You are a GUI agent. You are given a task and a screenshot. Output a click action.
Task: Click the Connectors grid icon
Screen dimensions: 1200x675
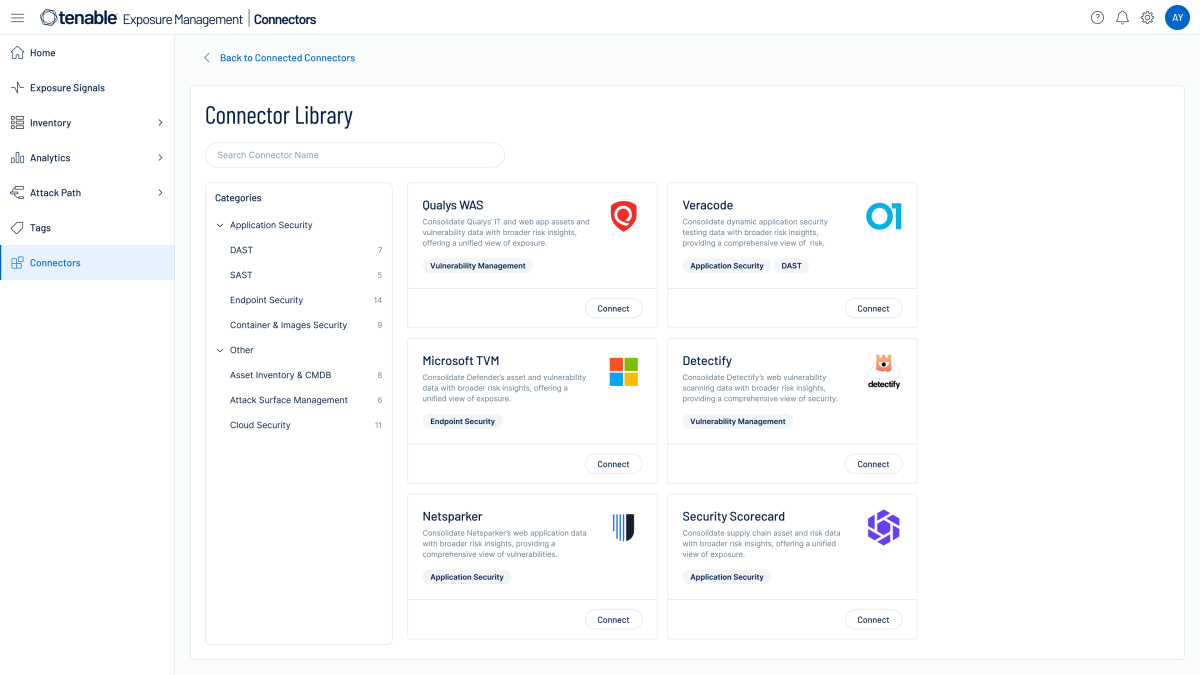(17, 263)
